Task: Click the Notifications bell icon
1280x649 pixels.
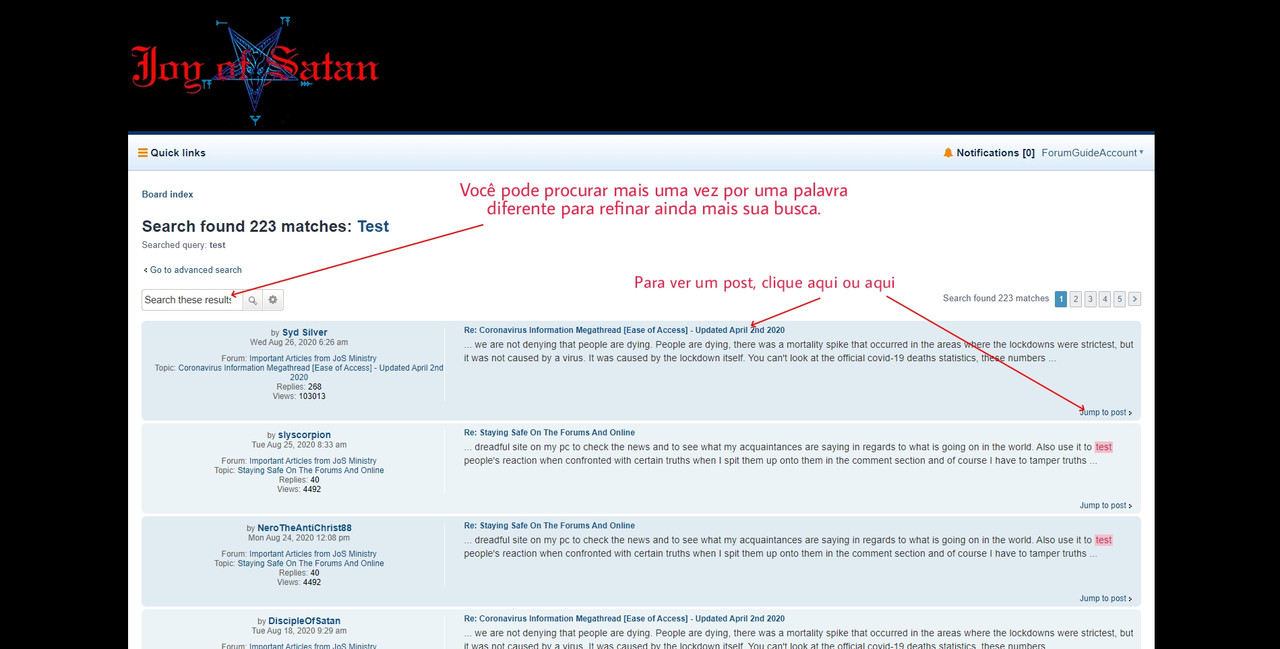Action: [948, 153]
